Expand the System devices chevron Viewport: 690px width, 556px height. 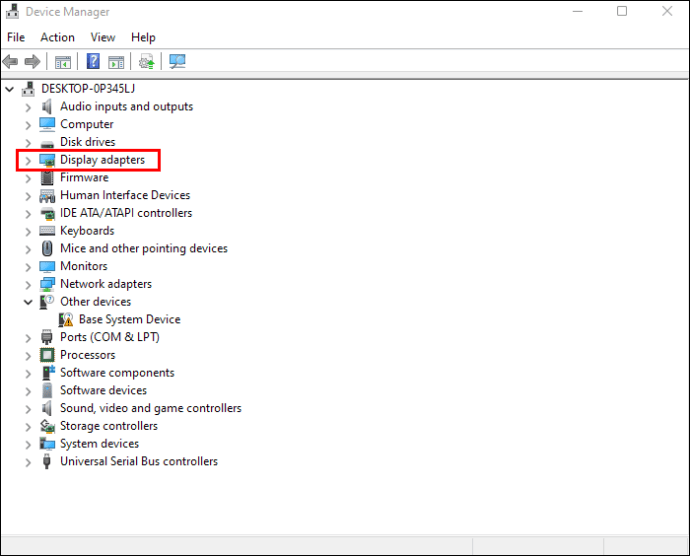point(28,444)
